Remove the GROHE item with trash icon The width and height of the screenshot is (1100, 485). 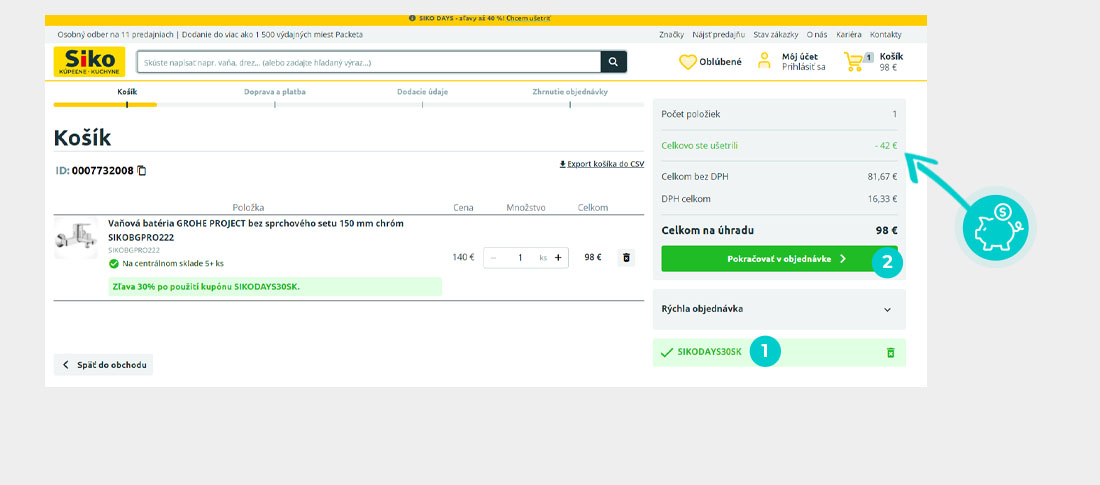pos(626,258)
